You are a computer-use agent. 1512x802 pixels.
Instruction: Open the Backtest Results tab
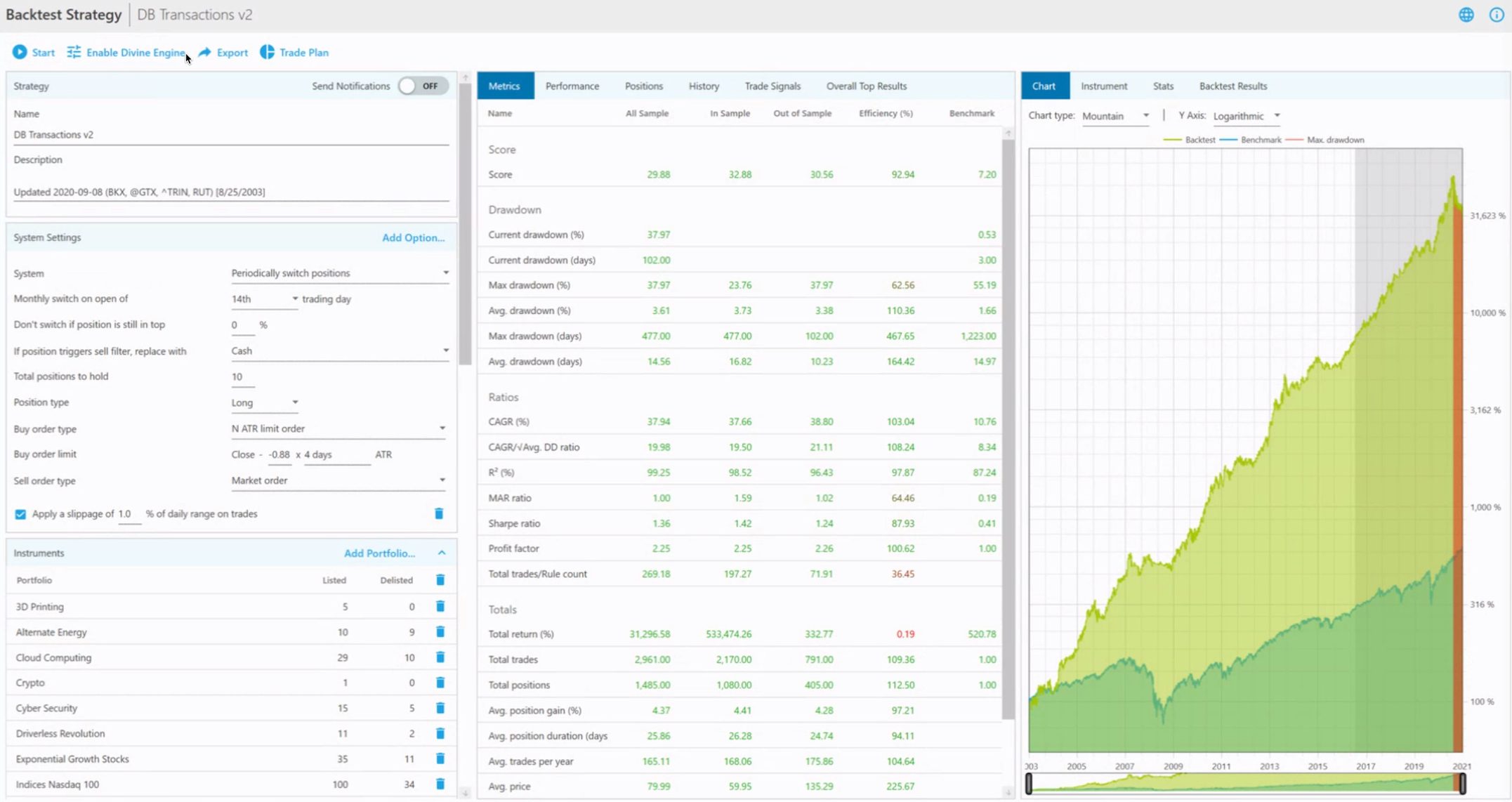tap(1232, 86)
